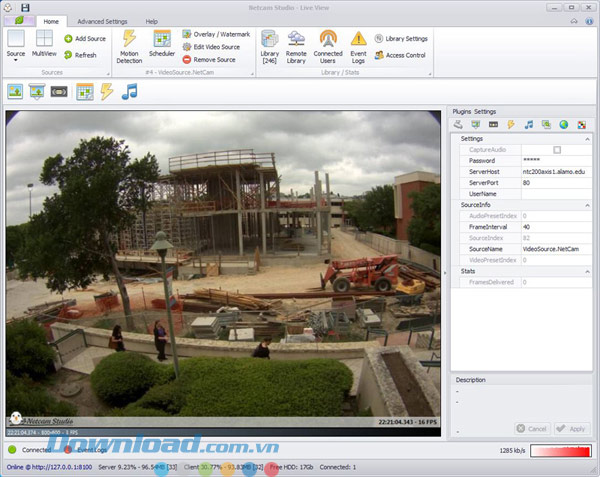Click the Free HDD: 17Gb status text
The width and height of the screenshot is (600, 477).
point(292,467)
